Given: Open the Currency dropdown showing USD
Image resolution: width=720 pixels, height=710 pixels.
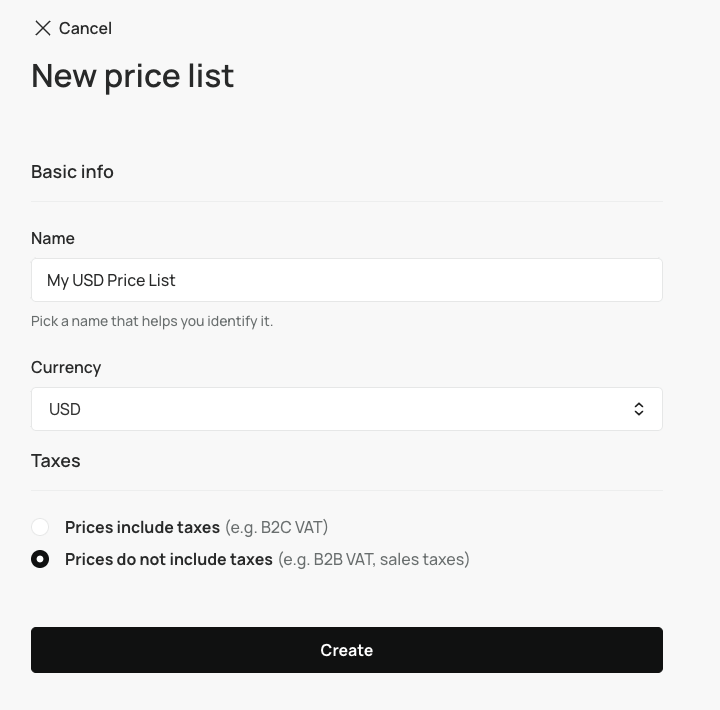Looking at the screenshot, I should pyautogui.click(x=346, y=409).
